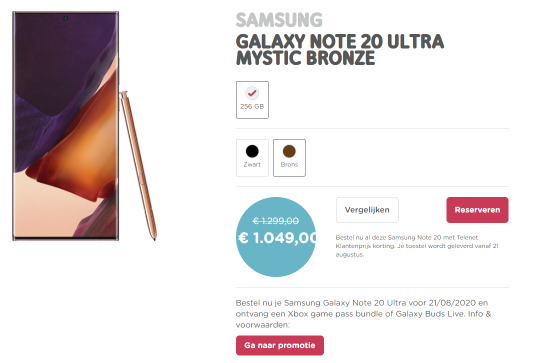The width and height of the screenshot is (533, 363).
Task: Choose the Zwart black color swatch
Action: point(252,158)
